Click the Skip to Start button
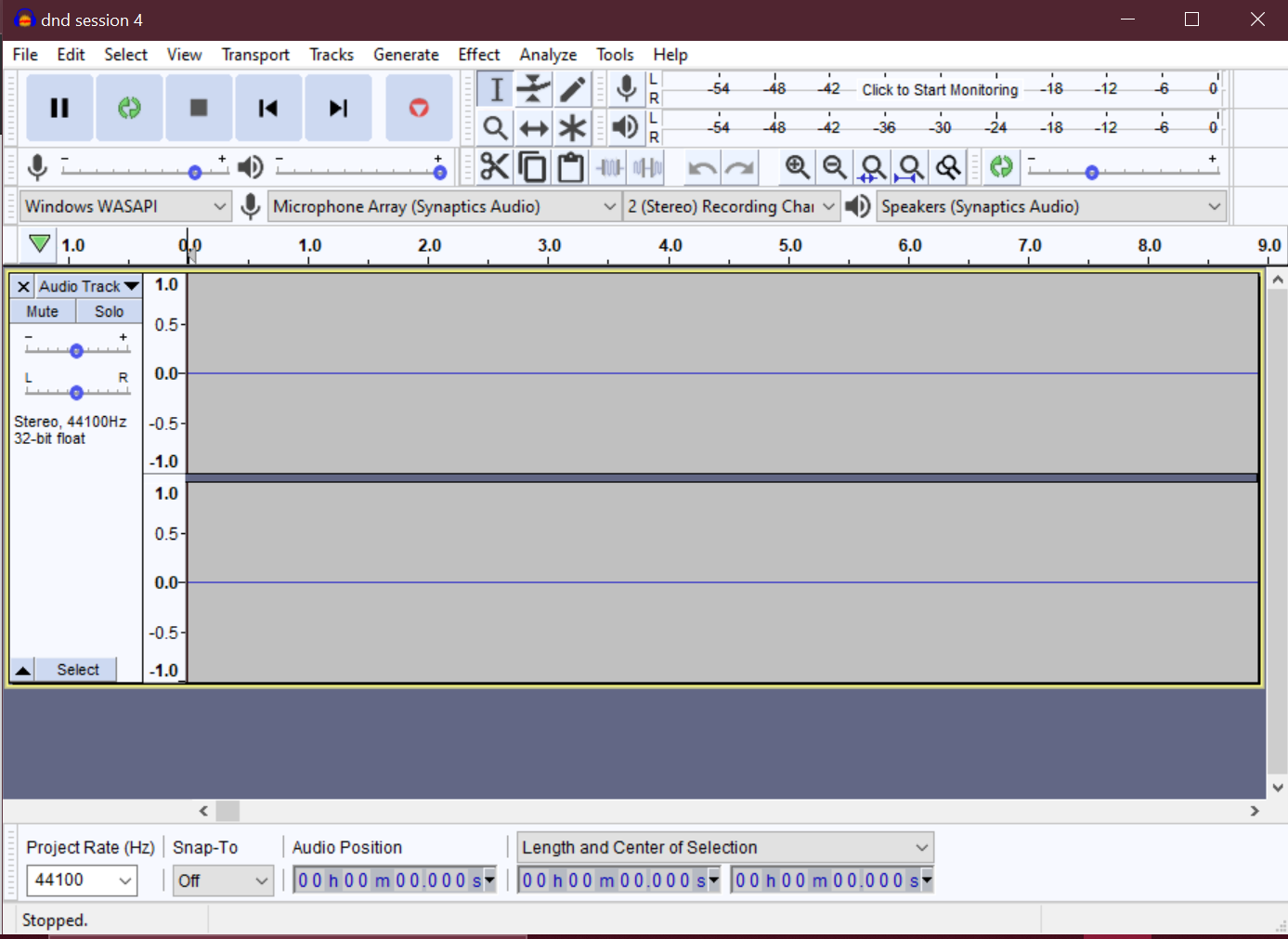Viewport: 1288px width, 939px height. pos(268,108)
